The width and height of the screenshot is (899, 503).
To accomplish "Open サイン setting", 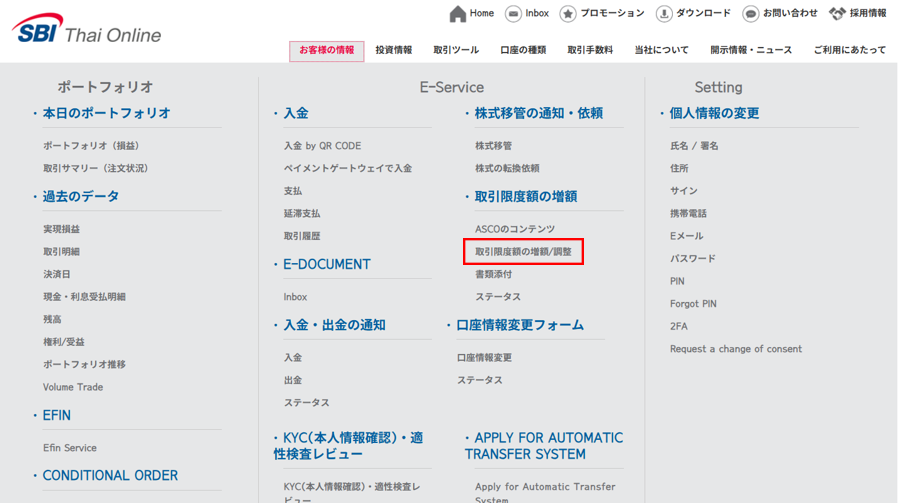I will click(x=684, y=191).
